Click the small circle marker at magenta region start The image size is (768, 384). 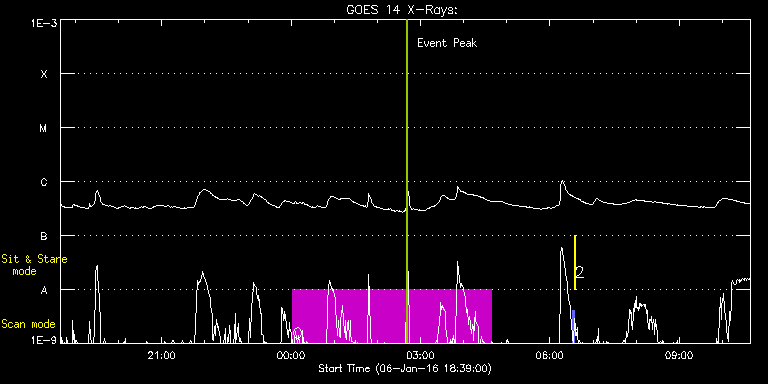(297, 334)
